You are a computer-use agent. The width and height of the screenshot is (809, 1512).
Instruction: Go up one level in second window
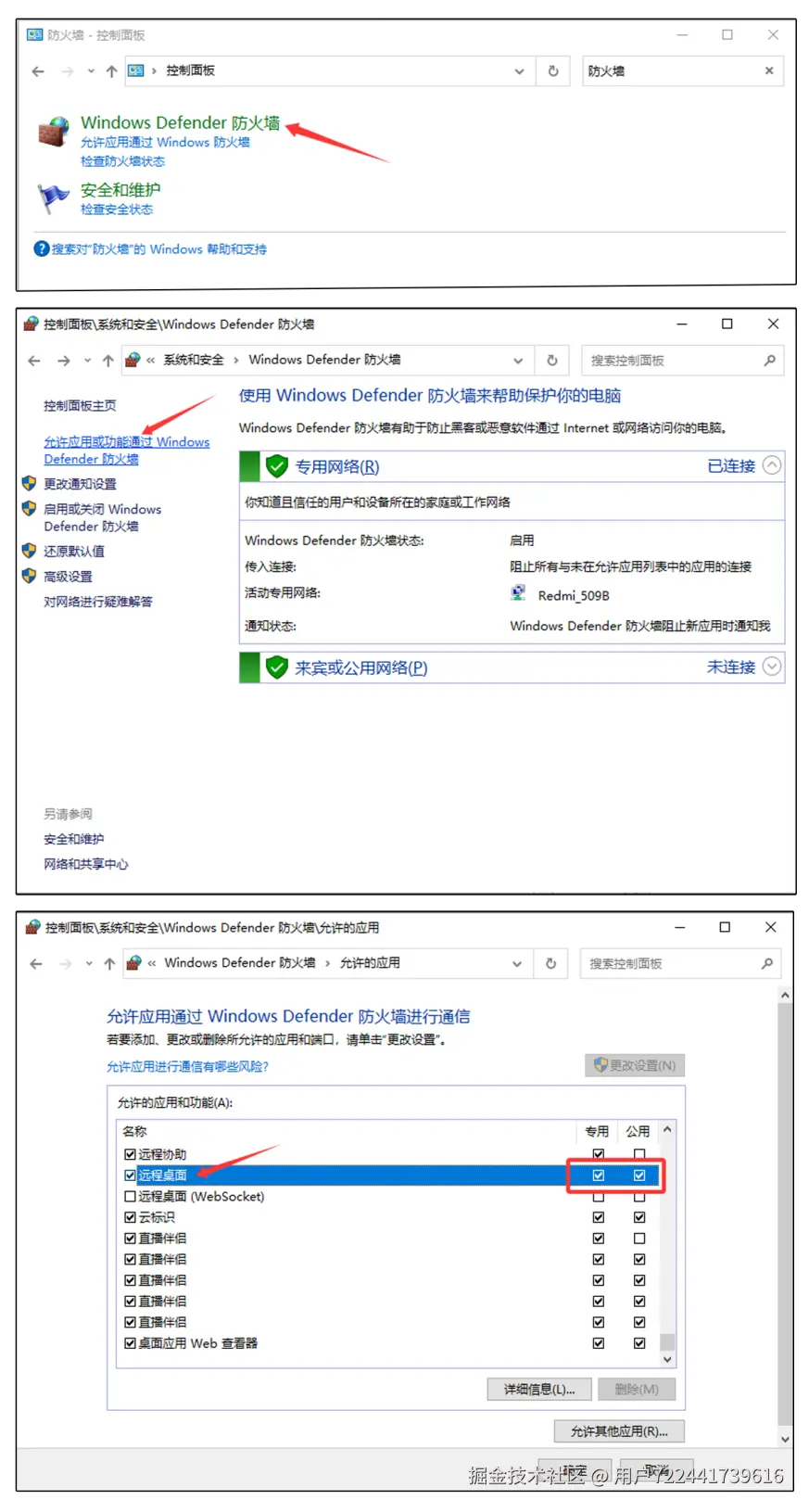pos(108,361)
